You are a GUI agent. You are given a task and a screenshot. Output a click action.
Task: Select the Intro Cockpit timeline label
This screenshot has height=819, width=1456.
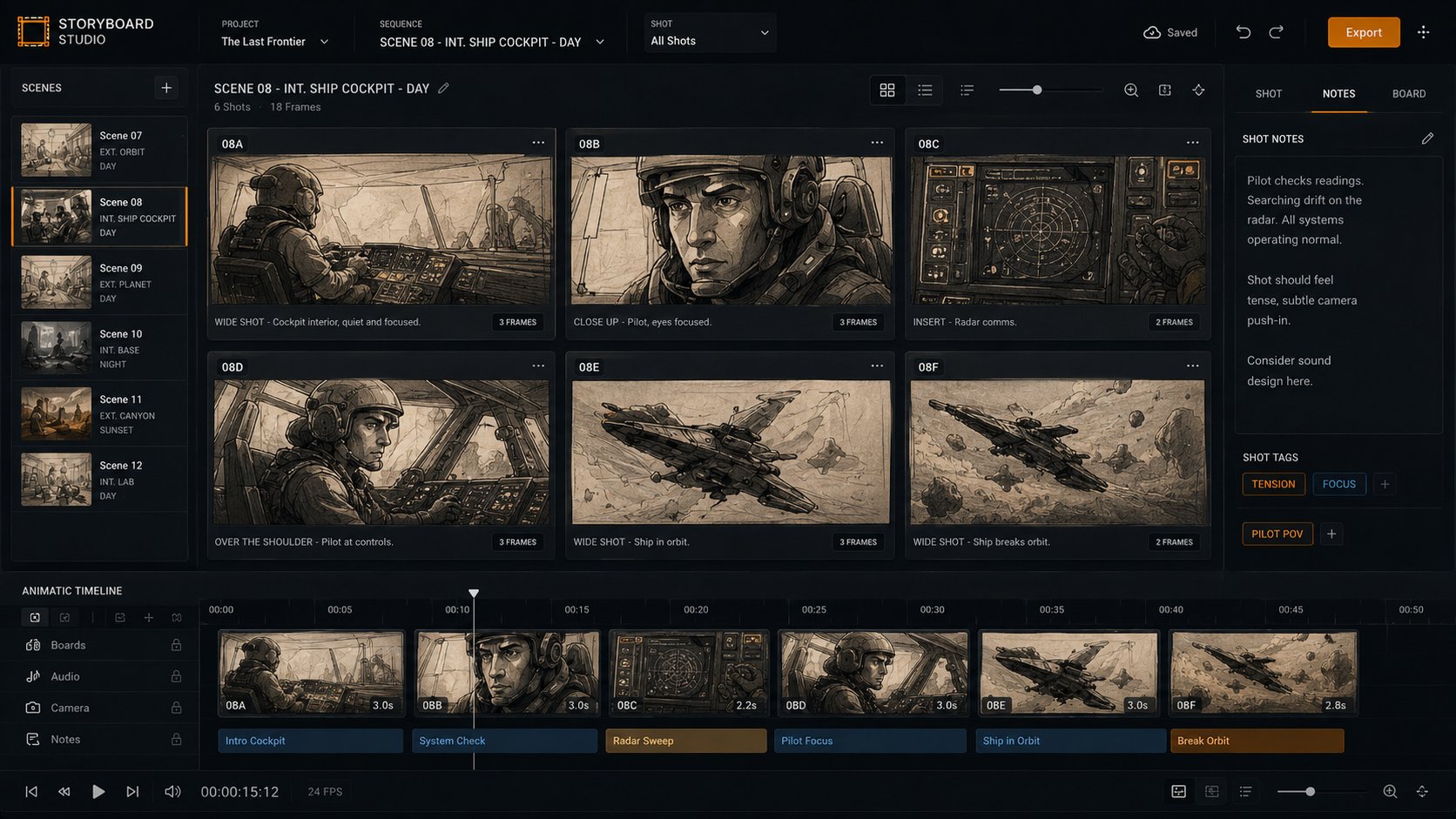coord(310,741)
